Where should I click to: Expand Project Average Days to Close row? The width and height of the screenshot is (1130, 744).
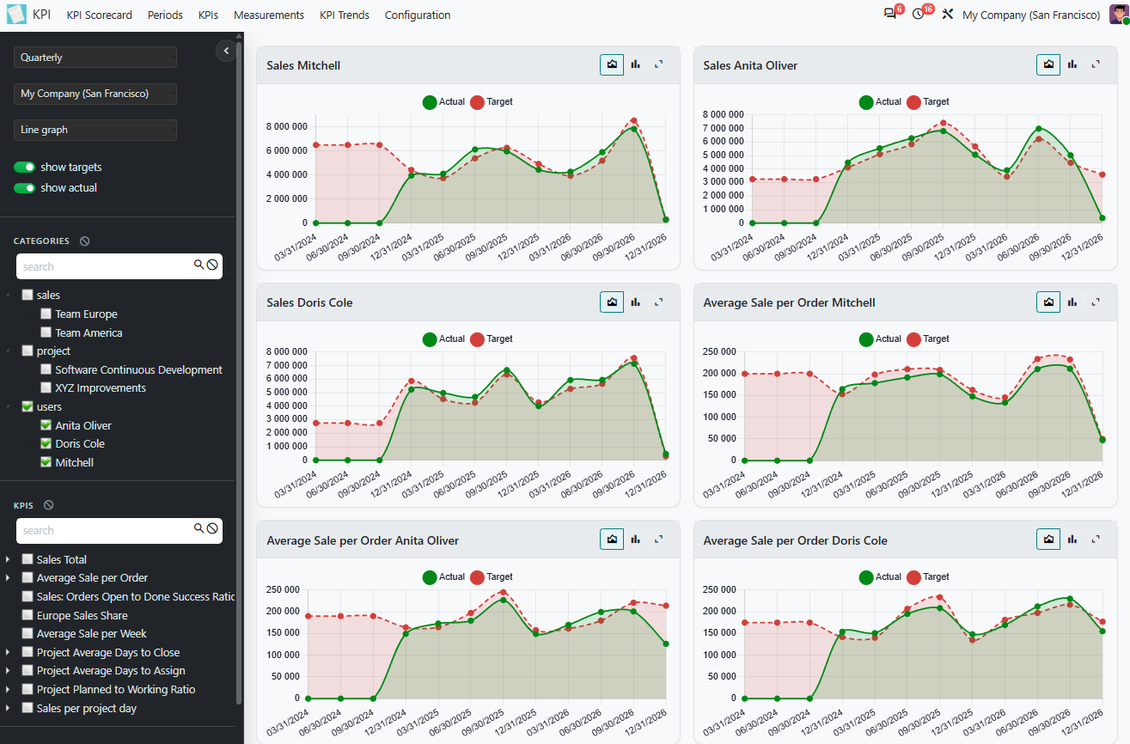(8, 652)
